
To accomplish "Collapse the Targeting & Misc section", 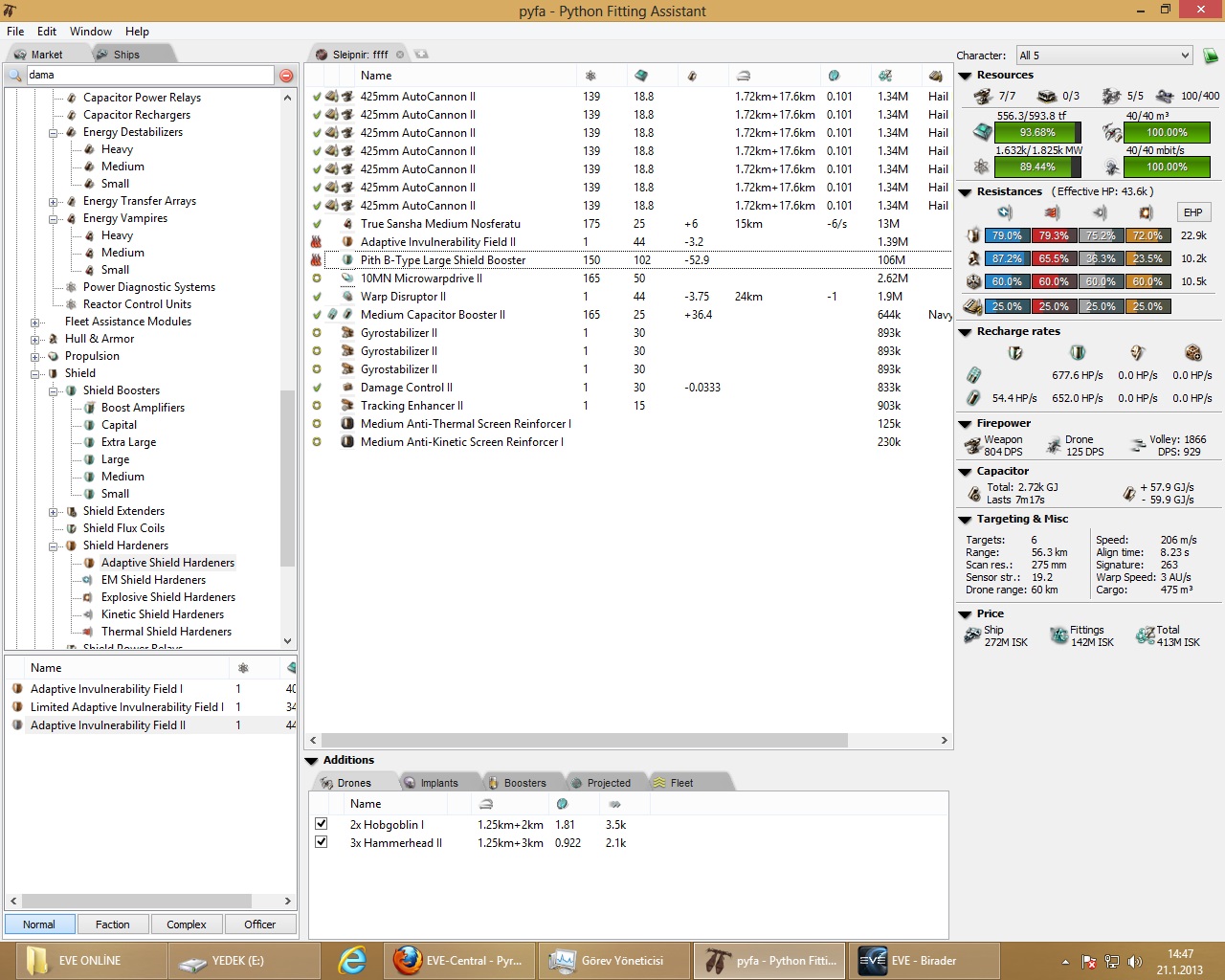I will click(965, 520).
